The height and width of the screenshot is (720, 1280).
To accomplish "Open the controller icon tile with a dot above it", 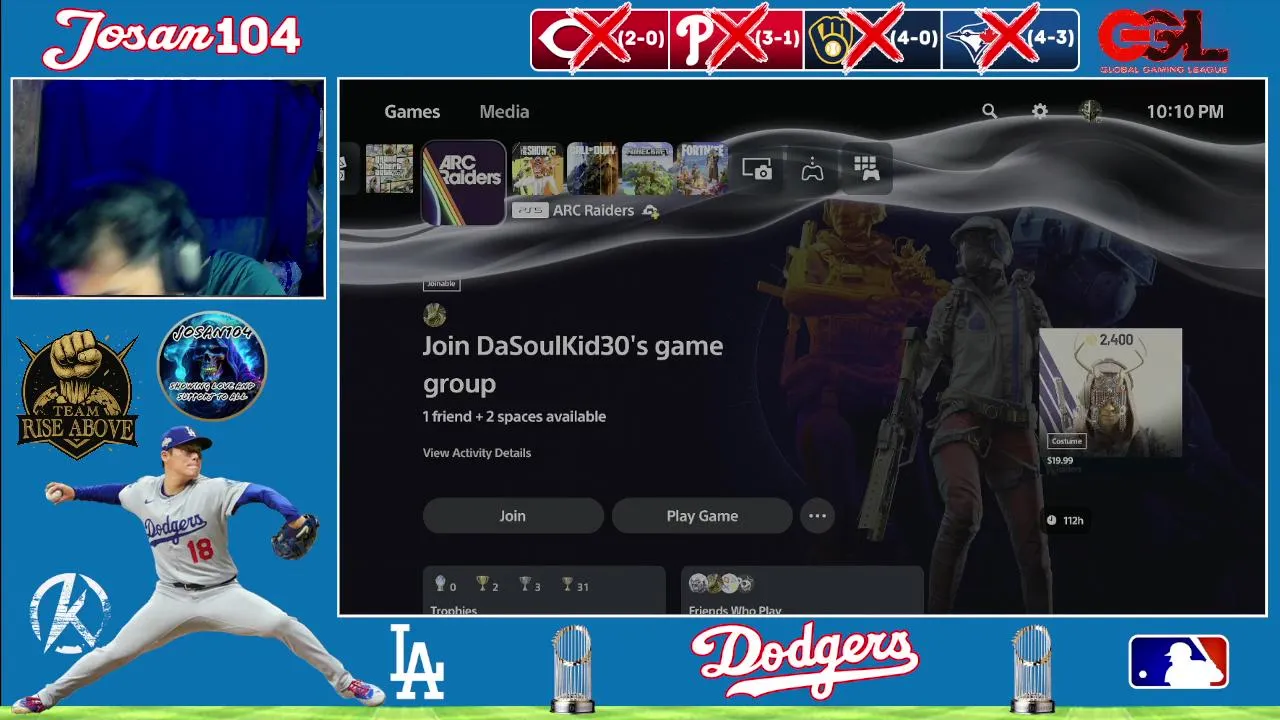I will 812,169.
